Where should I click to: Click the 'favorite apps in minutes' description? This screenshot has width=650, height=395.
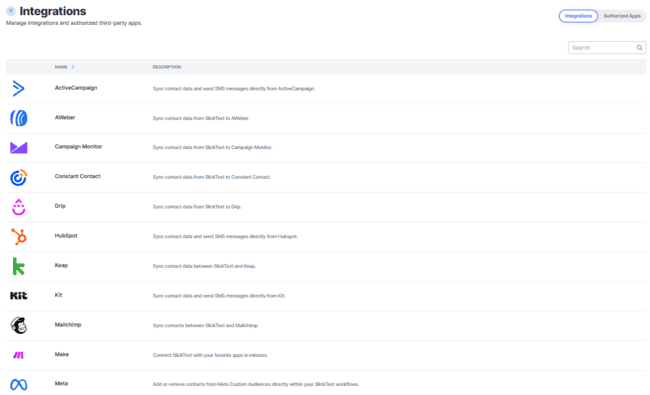click(x=210, y=355)
